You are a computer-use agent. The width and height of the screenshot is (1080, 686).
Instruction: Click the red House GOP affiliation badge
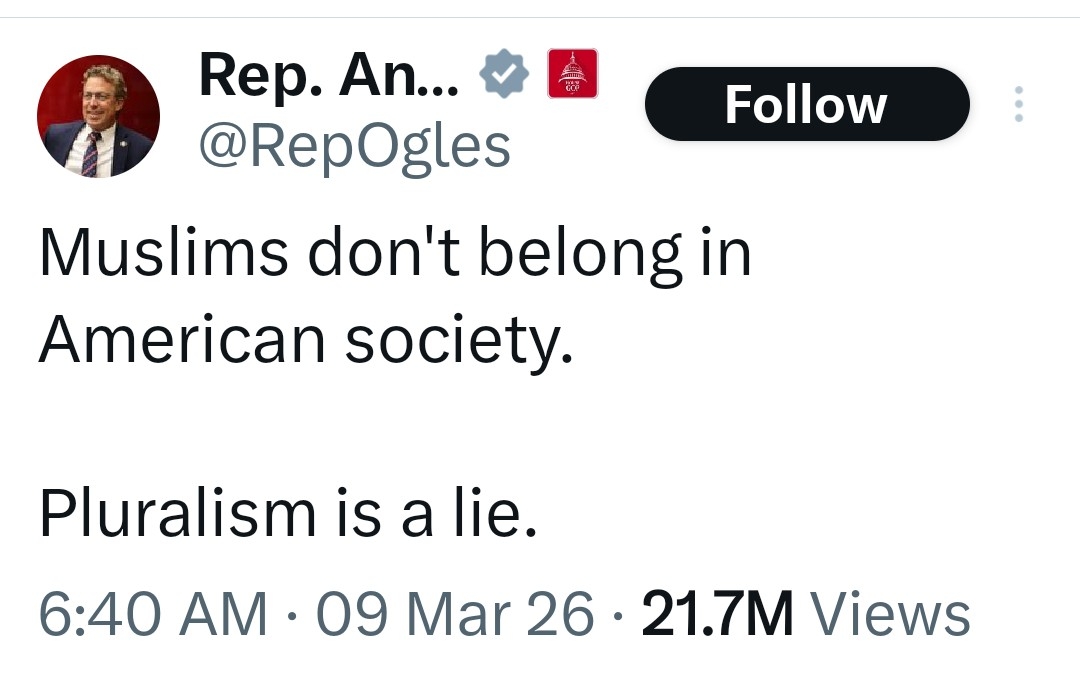click(572, 73)
